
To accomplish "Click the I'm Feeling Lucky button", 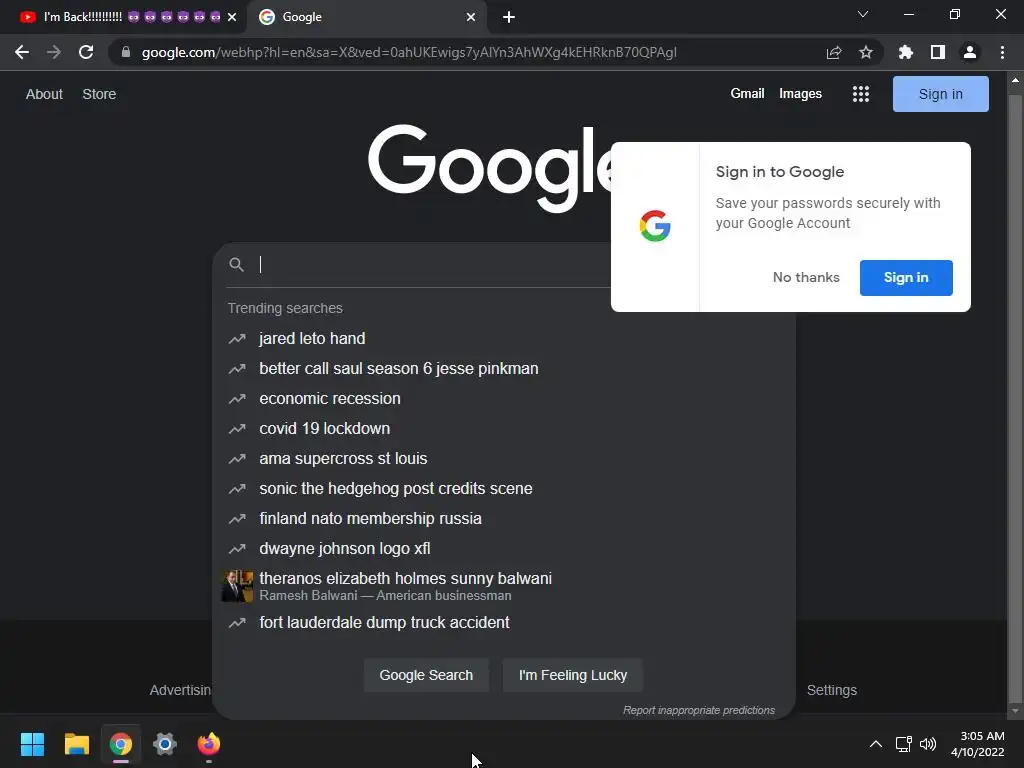I will click(573, 675).
